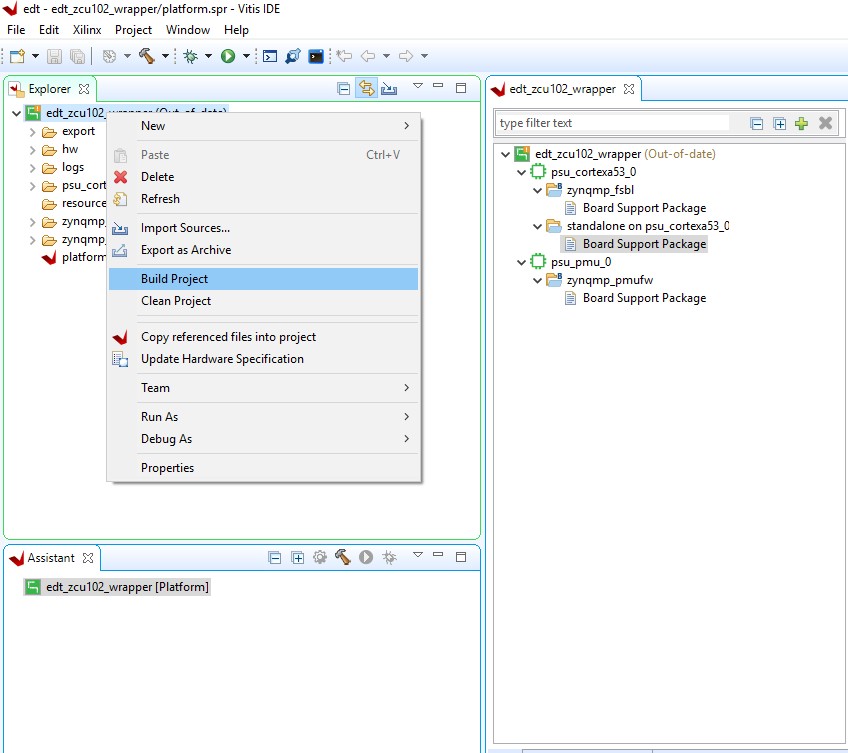The image size is (848, 753).
Task: Open the File menu
Action: (x=16, y=30)
